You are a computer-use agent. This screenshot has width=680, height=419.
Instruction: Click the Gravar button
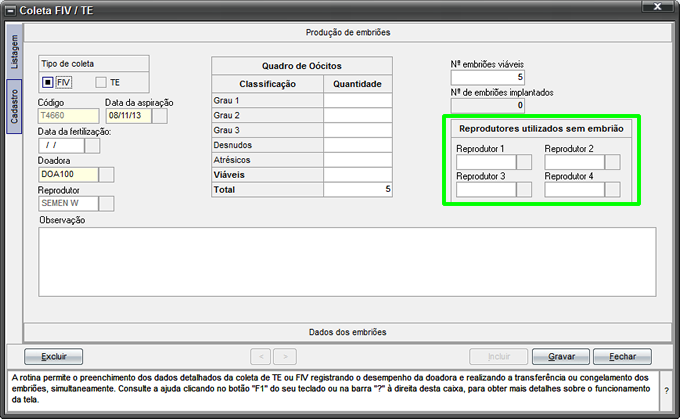pyautogui.click(x=561, y=357)
